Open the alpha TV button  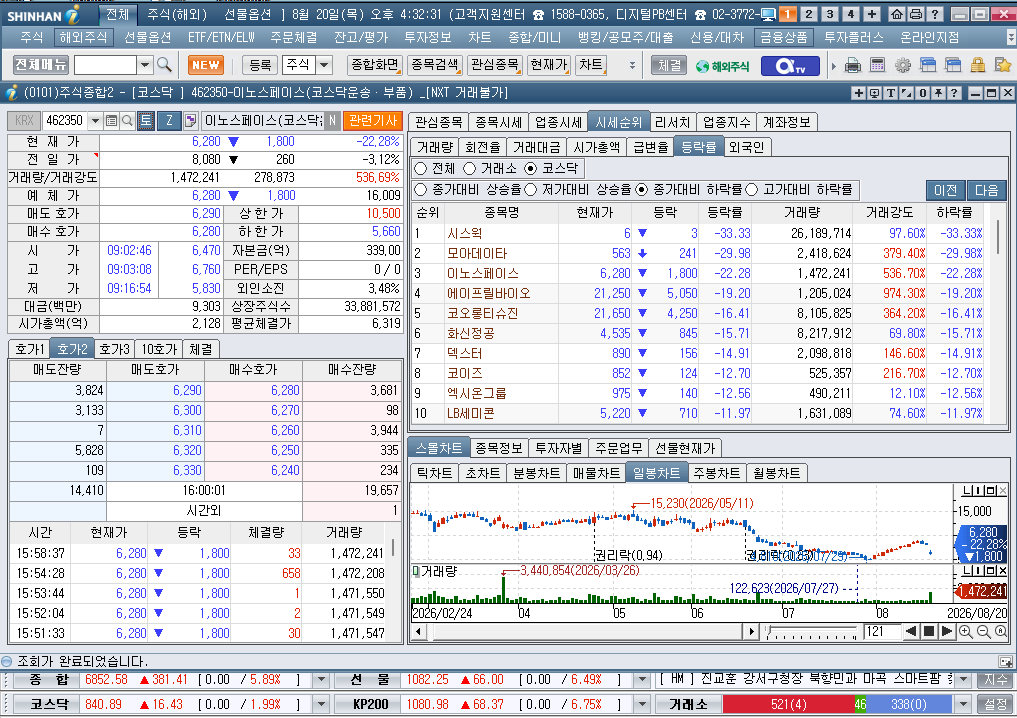click(x=790, y=66)
